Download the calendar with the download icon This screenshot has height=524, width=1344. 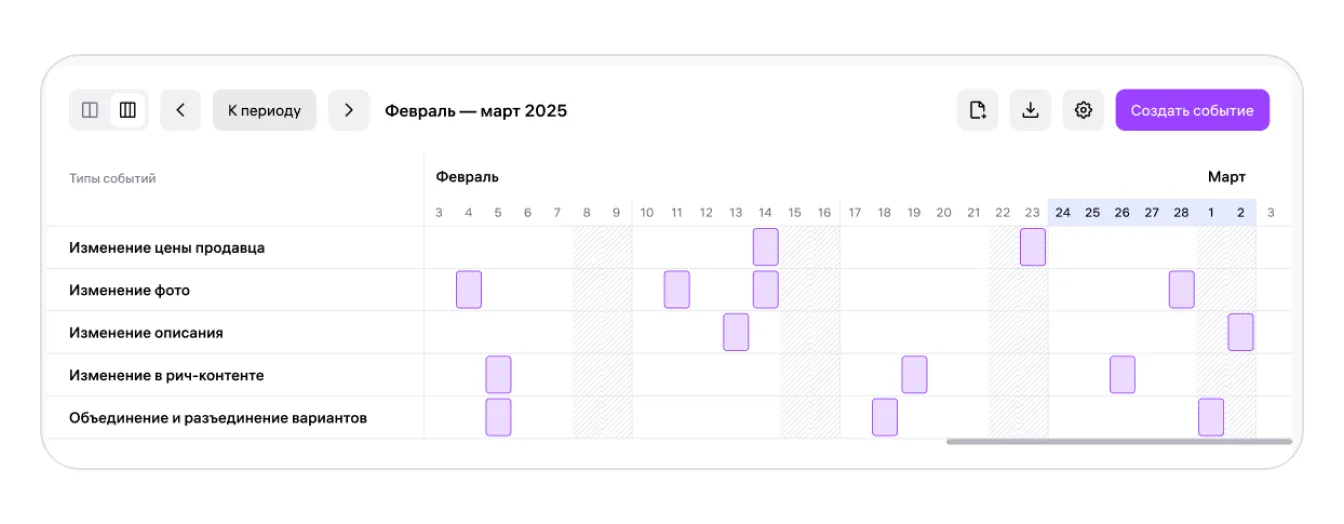1030,110
